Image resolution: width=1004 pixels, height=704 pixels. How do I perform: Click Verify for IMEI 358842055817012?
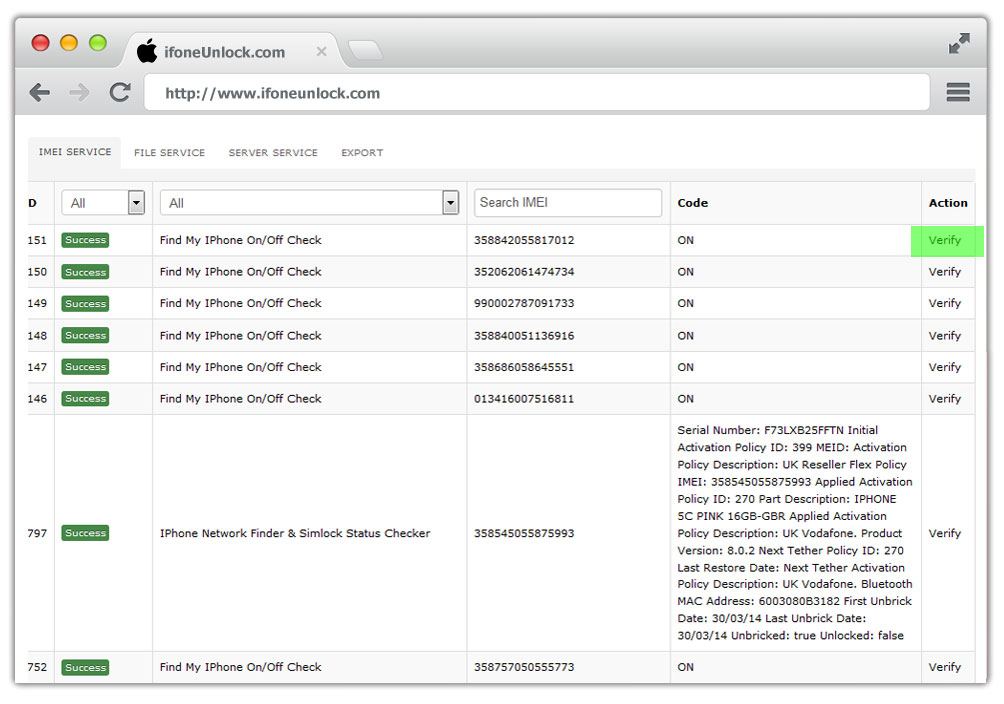[x=945, y=240]
